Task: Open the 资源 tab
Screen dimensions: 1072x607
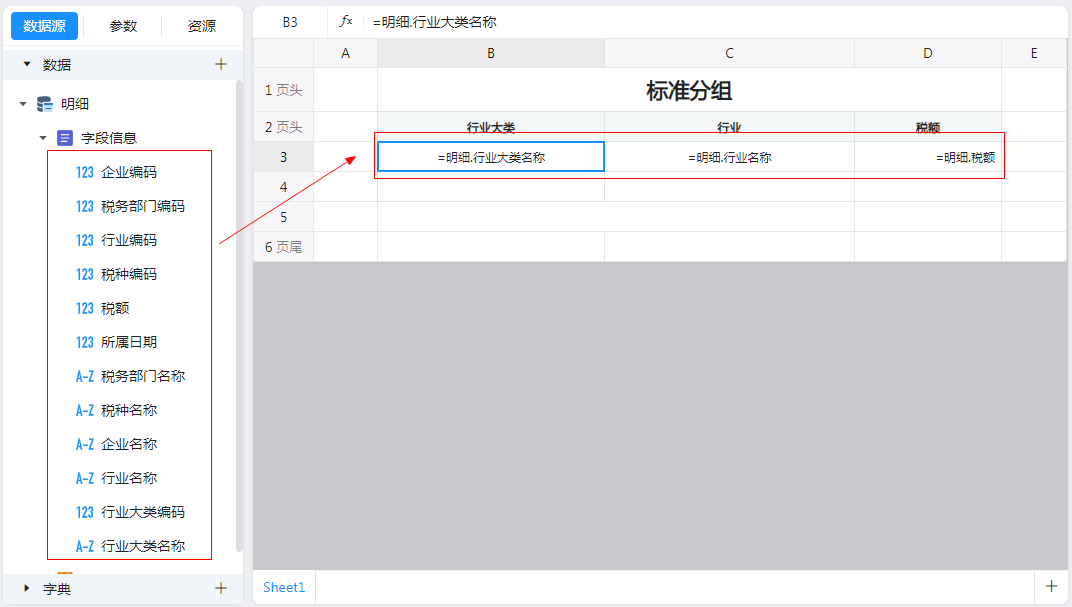Action: (202, 26)
